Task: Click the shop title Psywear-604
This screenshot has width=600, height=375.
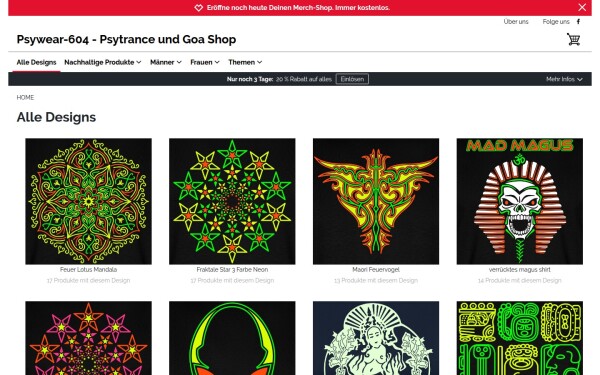Action: click(x=126, y=39)
